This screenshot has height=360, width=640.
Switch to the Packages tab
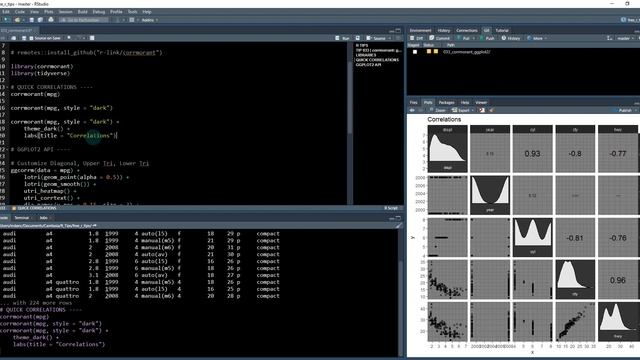click(446, 102)
